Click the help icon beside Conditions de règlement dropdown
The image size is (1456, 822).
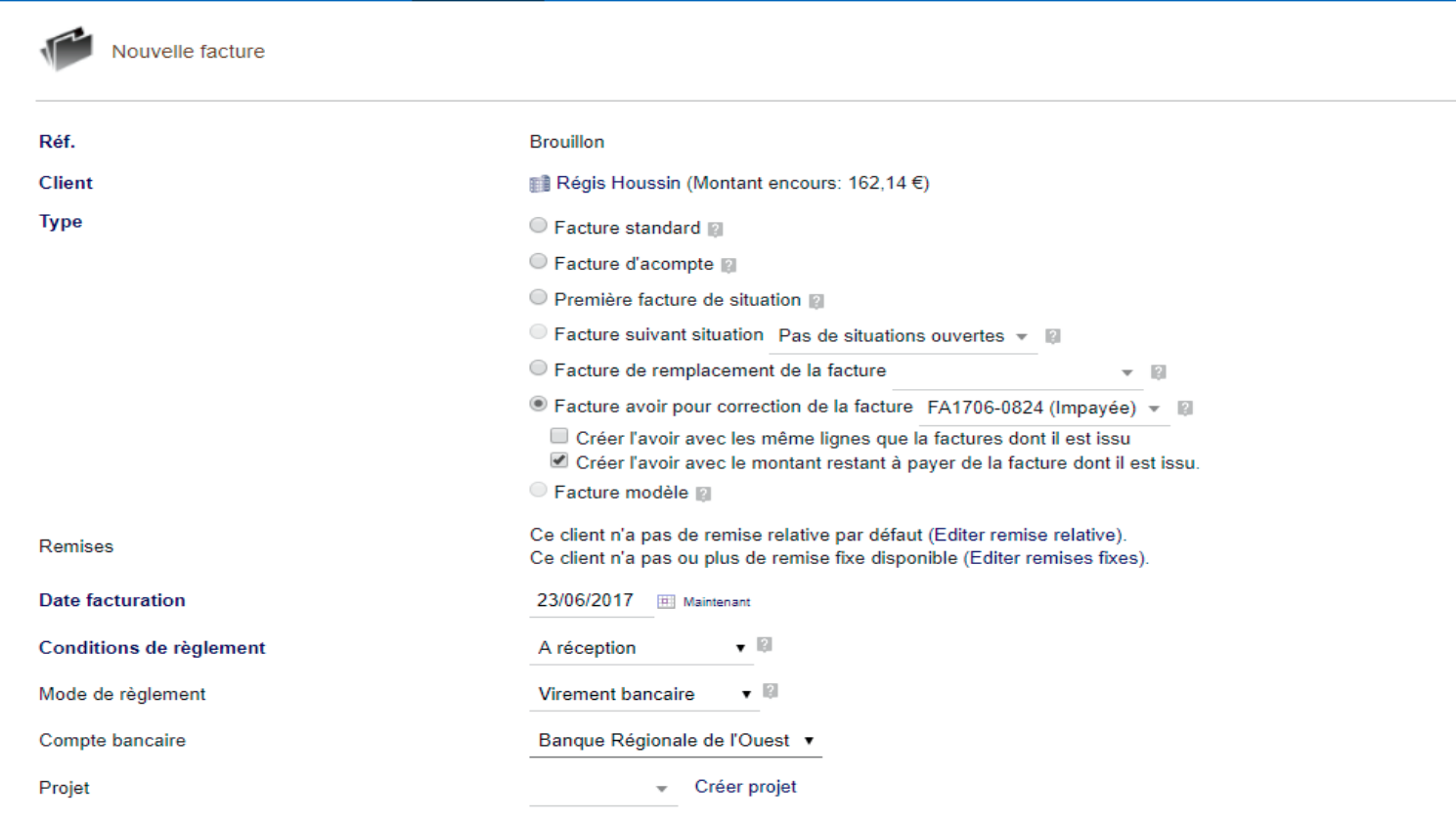pyautogui.click(x=765, y=645)
